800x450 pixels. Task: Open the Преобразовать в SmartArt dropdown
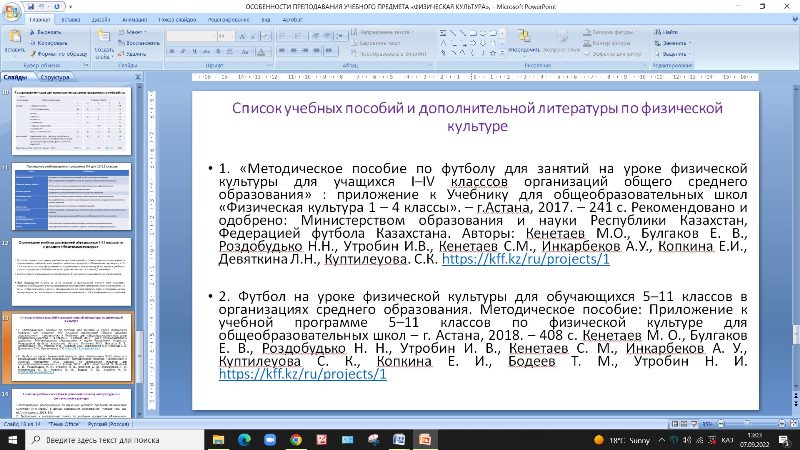tap(391, 54)
